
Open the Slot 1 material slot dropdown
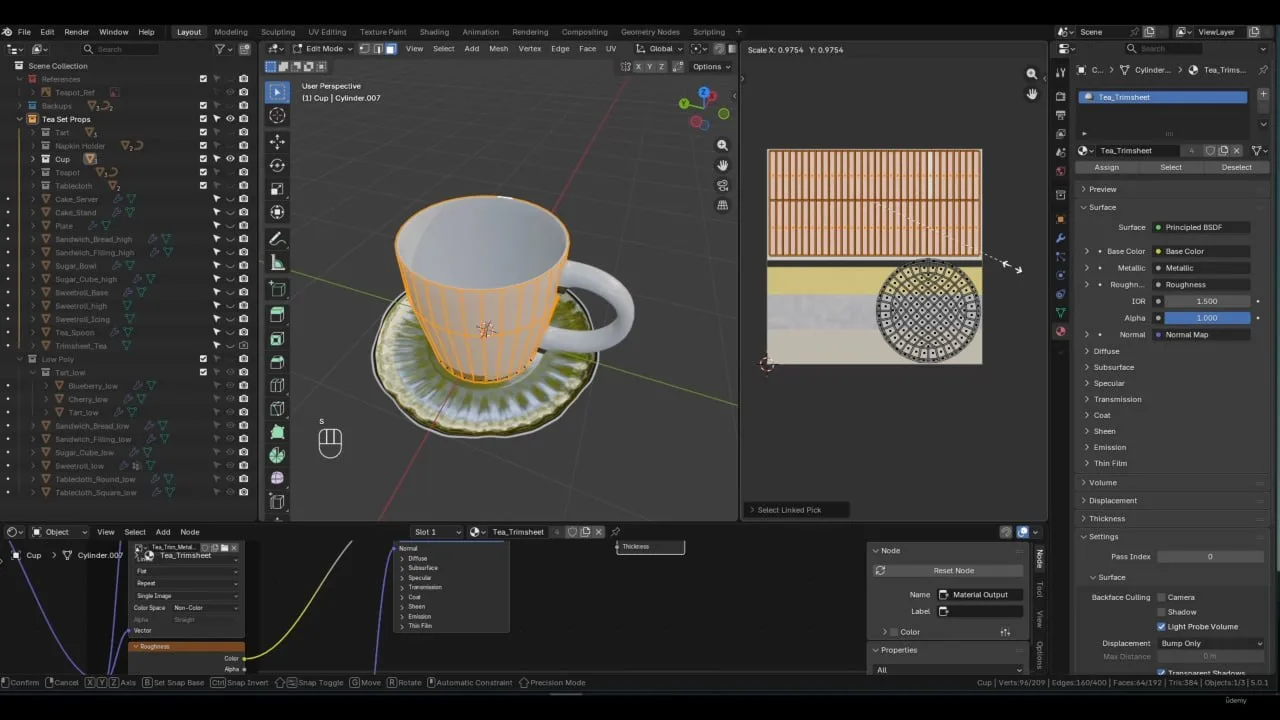(438, 532)
